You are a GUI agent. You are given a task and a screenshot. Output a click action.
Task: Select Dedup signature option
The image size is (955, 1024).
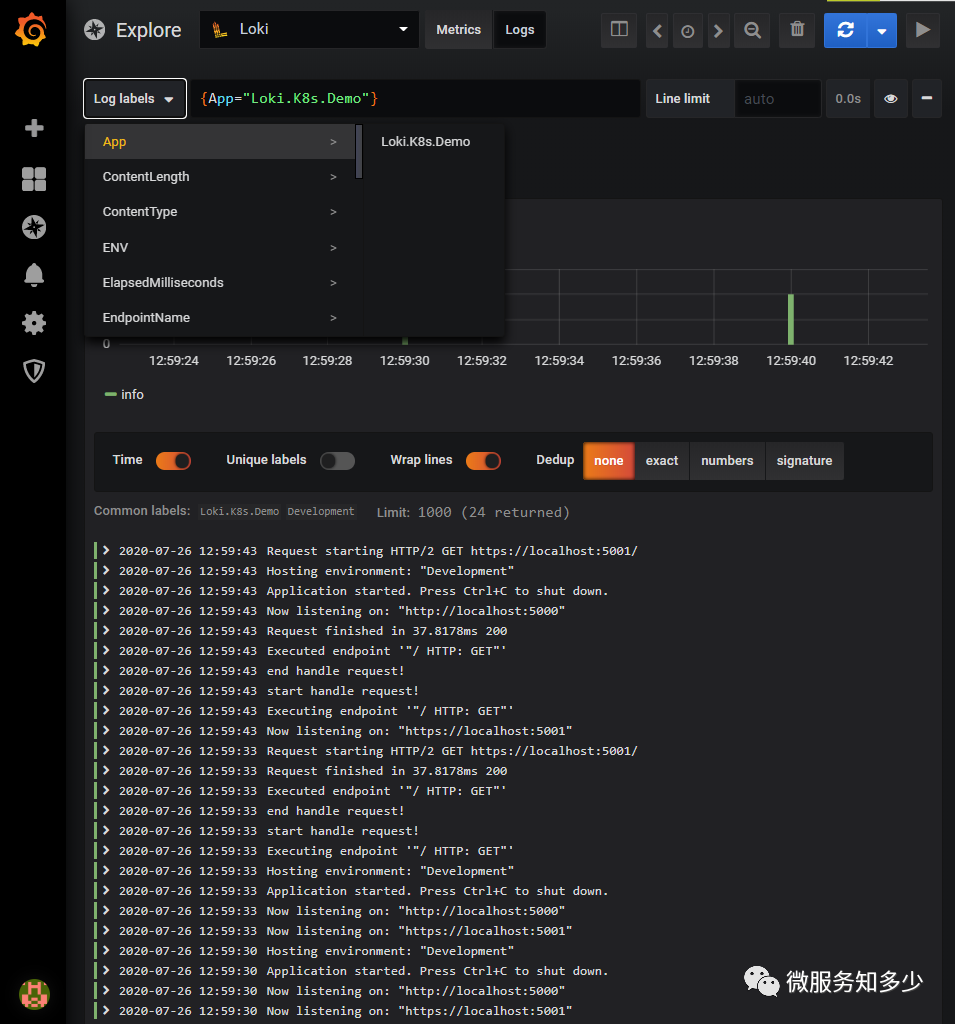pyautogui.click(x=804, y=460)
